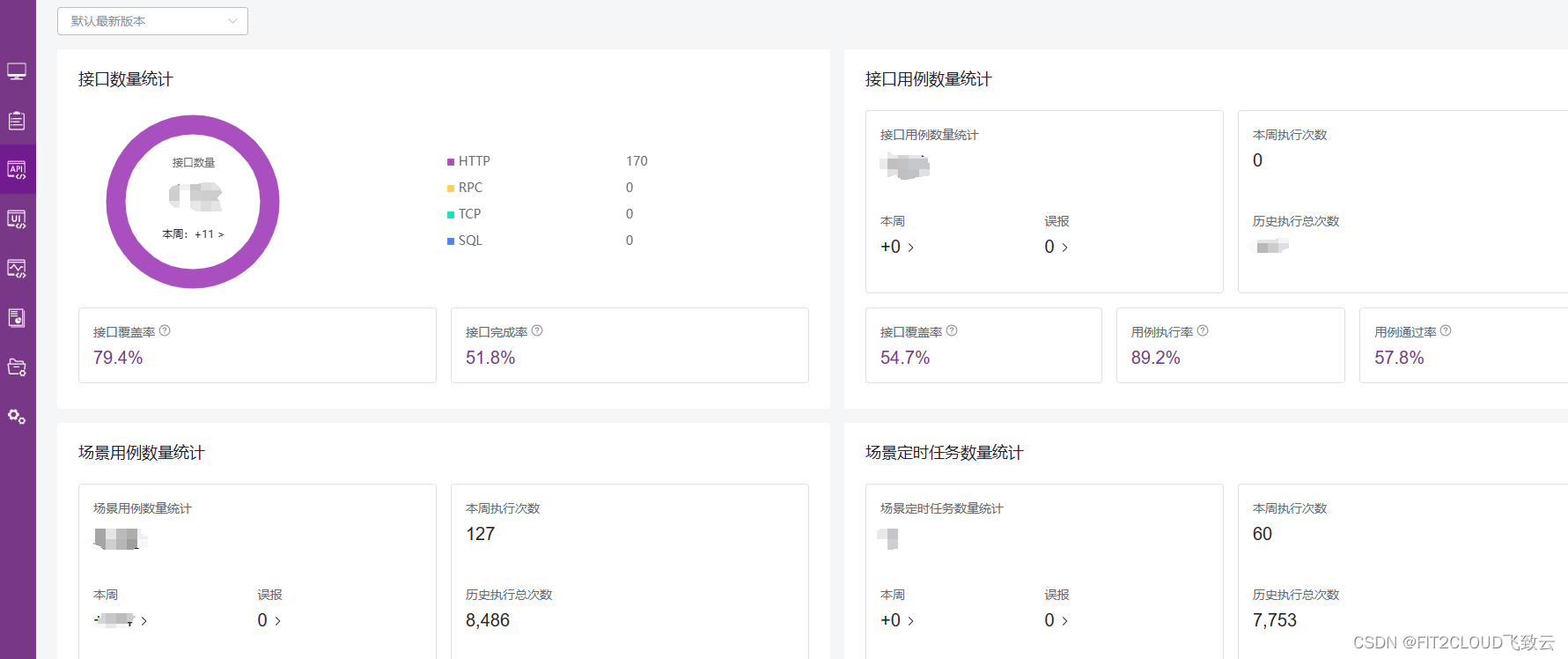This screenshot has height=659, width=1568.
Task: Click the 本周: +11 link in donut chart
Action: pos(193,234)
